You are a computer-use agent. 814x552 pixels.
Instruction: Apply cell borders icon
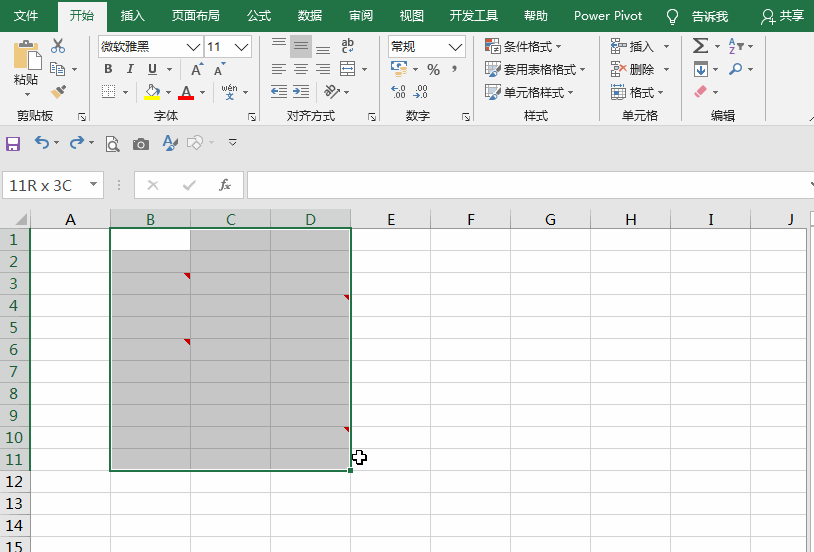pos(108,92)
